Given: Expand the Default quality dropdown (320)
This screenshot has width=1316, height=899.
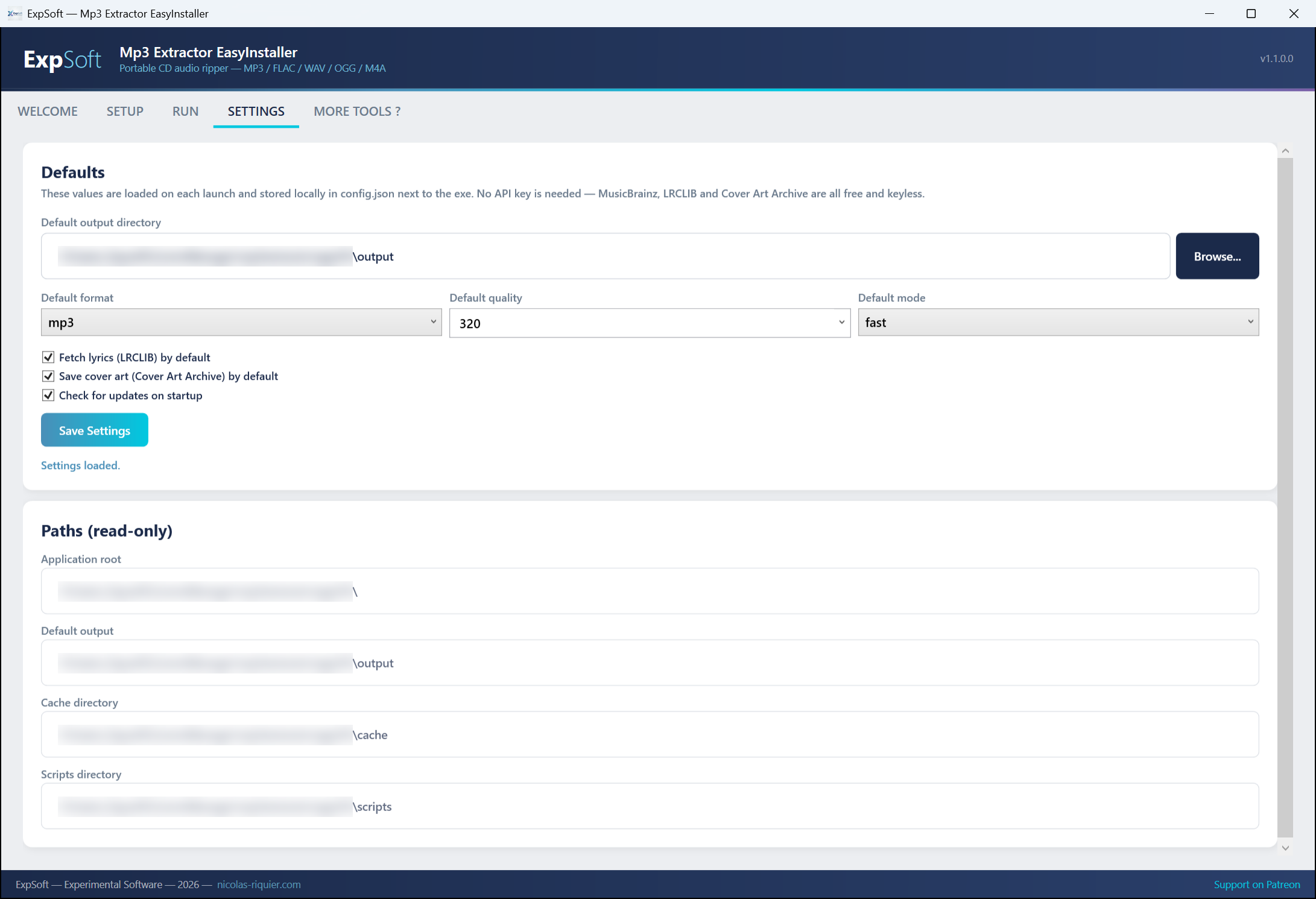Looking at the screenshot, I should 650,323.
